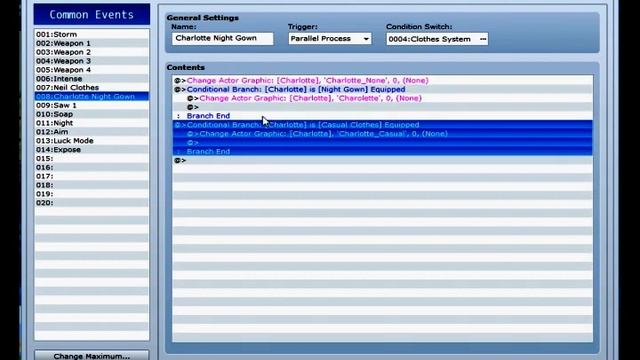The width and height of the screenshot is (640, 360).
Task: Select the empty command line inside Casual Clothes branch
Action: pos(382,143)
